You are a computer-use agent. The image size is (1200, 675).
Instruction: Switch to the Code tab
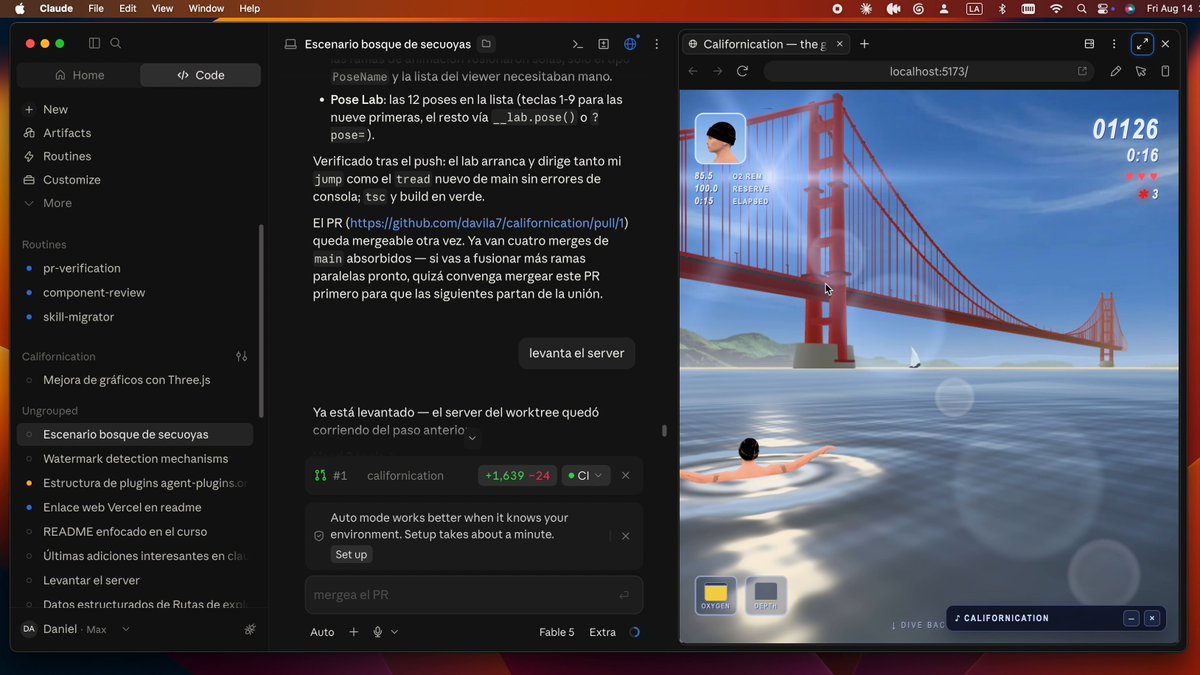pos(201,75)
